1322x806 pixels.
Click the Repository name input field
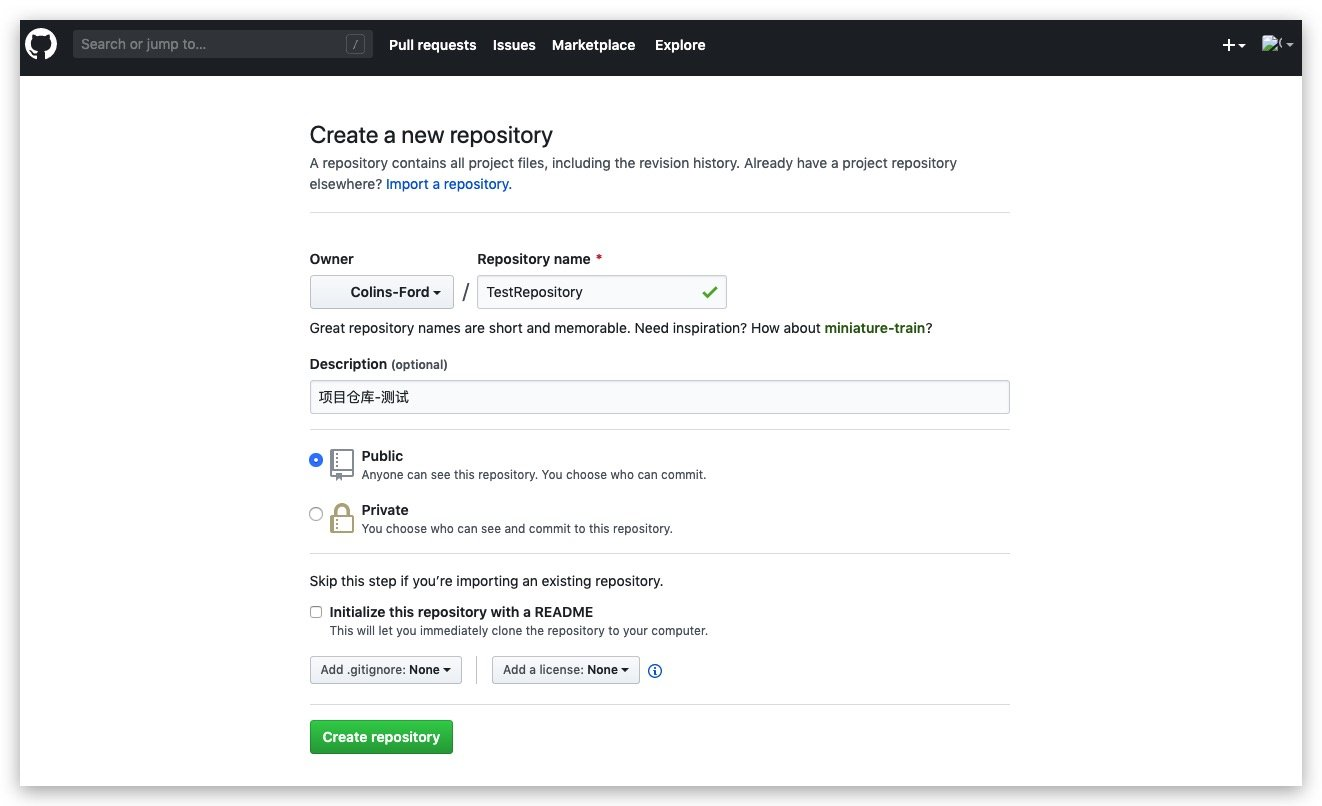coord(602,292)
